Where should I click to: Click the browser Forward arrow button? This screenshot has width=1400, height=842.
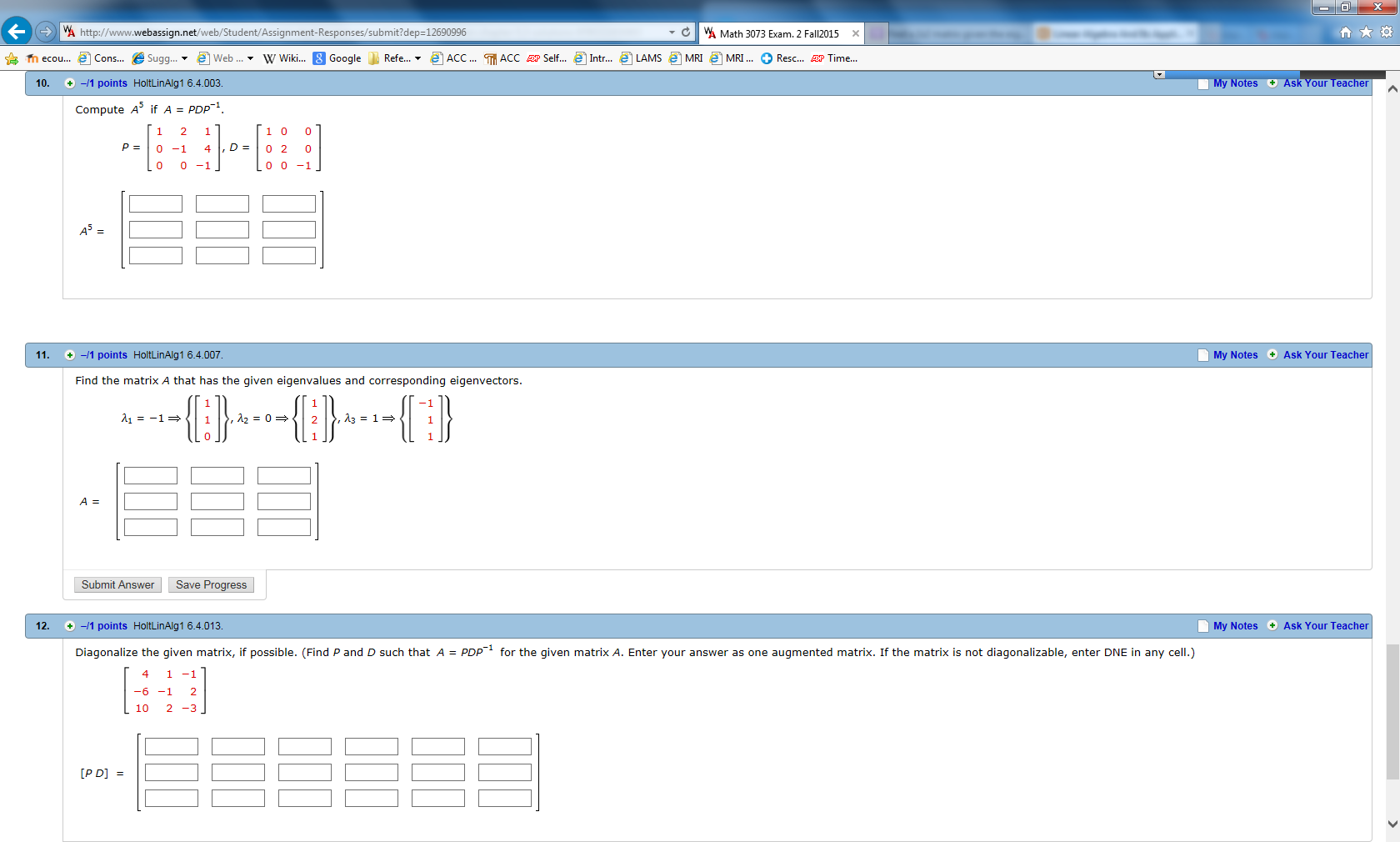click(46, 32)
